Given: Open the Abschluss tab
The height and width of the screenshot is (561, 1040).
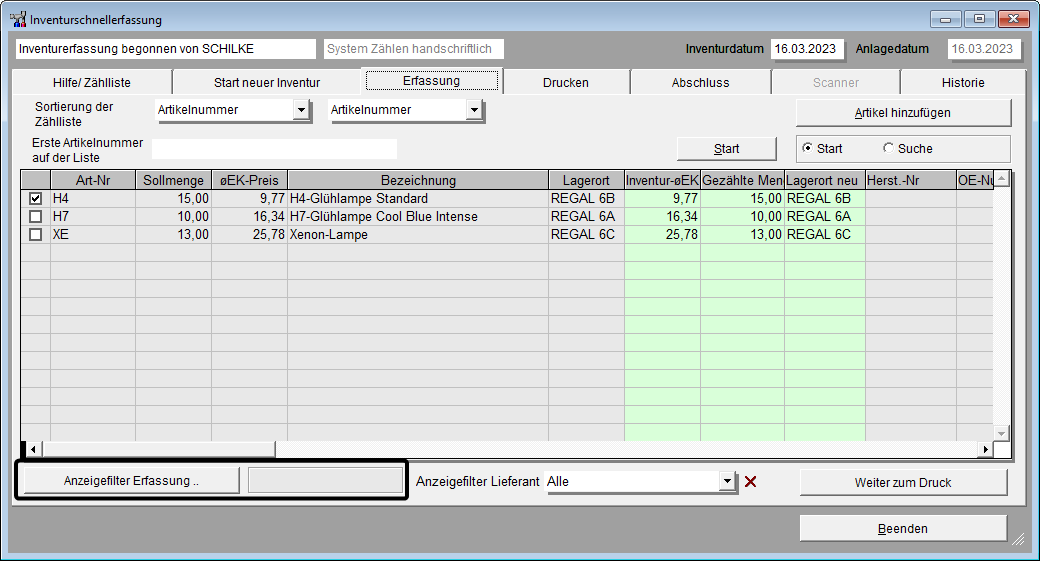Looking at the screenshot, I should pos(700,82).
